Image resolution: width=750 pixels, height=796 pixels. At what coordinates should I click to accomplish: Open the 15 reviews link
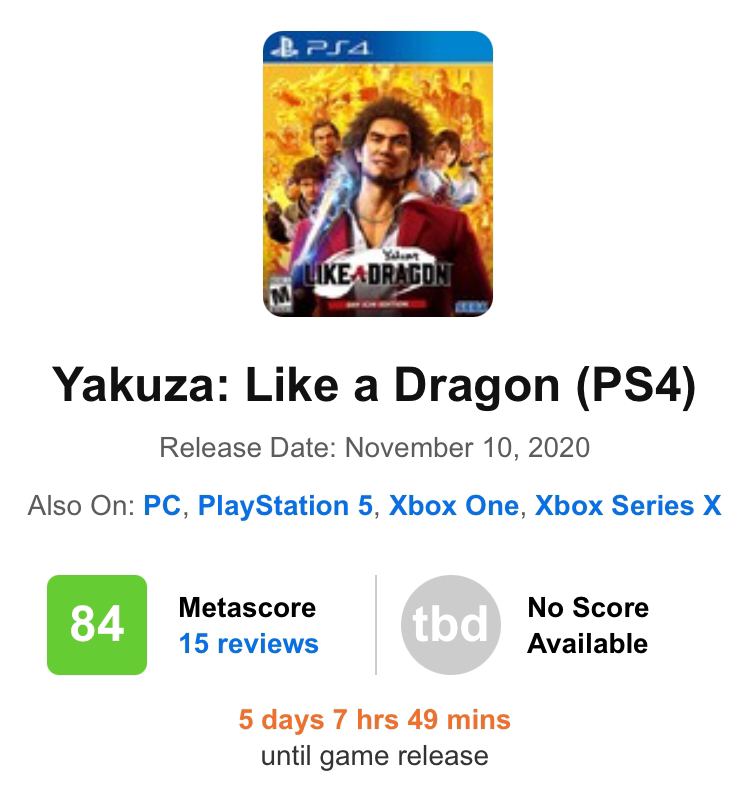point(248,643)
